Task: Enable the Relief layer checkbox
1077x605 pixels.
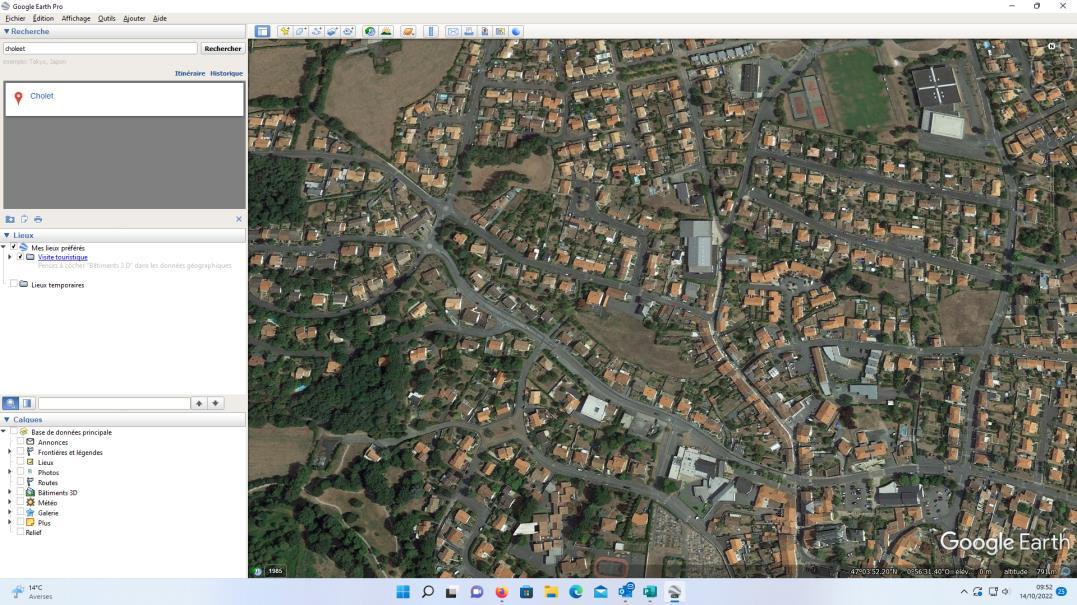Action: coord(20,532)
